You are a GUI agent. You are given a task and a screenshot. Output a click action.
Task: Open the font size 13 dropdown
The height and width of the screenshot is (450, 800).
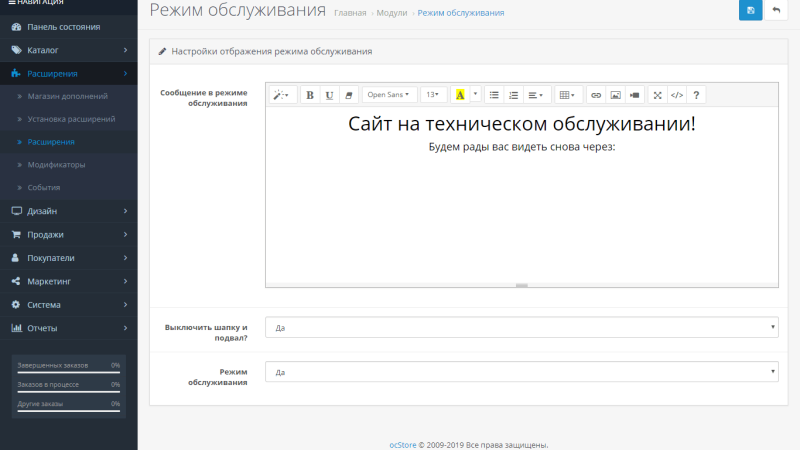click(x=434, y=95)
